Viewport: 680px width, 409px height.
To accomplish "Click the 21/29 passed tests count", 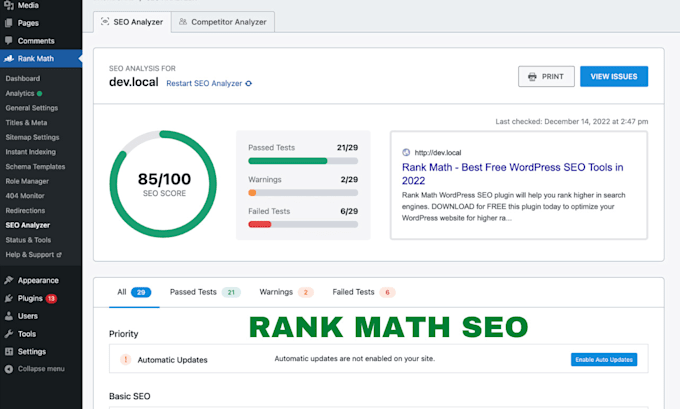I will click(x=347, y=147).
